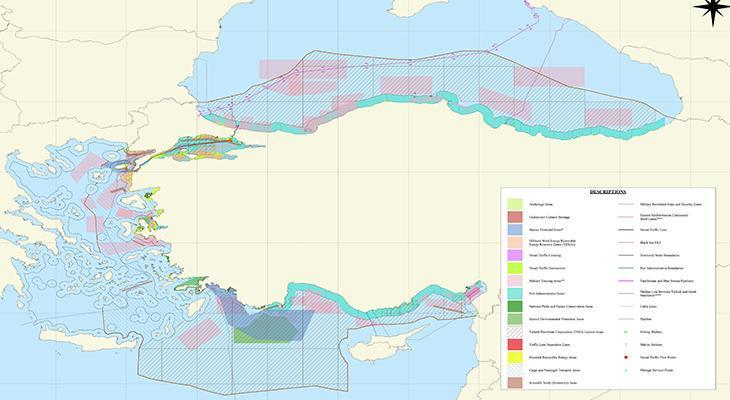This screenshot has height=400, width=730.
Task: Click the DESCRIPTIONS legend heading
Action: (607, 190)
